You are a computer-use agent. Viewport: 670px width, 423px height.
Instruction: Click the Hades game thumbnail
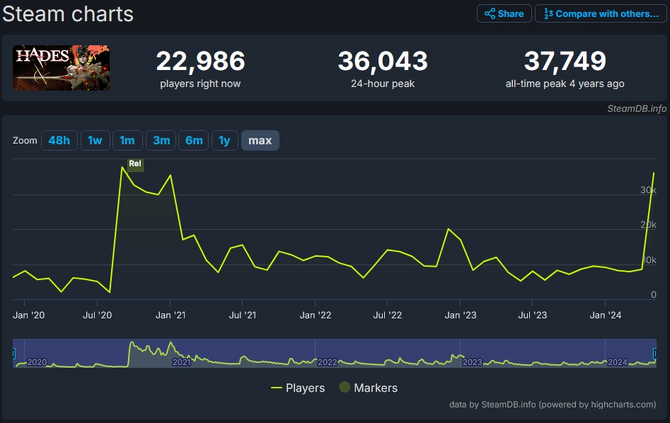pyautogui.click(x=61, y=67)
